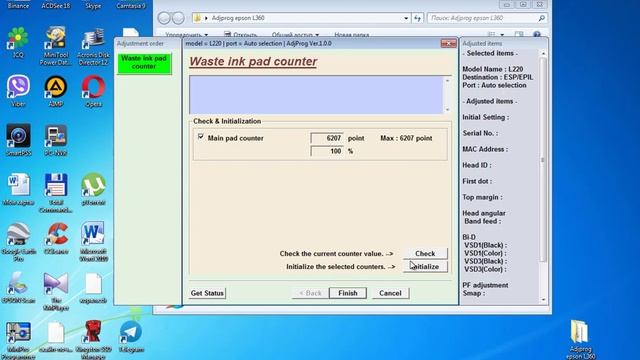The image size is (640, 360).
Task: Launch µTorrent from the desktop
Action: click(x=93, y=189)
